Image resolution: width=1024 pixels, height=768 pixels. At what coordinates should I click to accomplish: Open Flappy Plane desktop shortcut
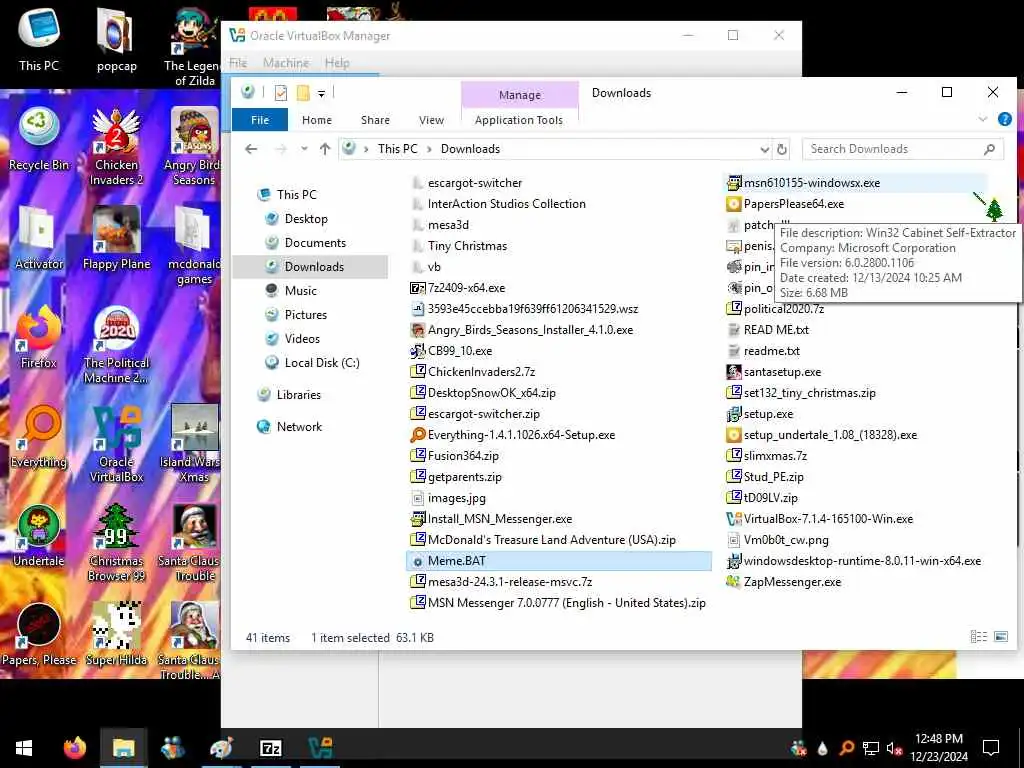coord(116,238)
